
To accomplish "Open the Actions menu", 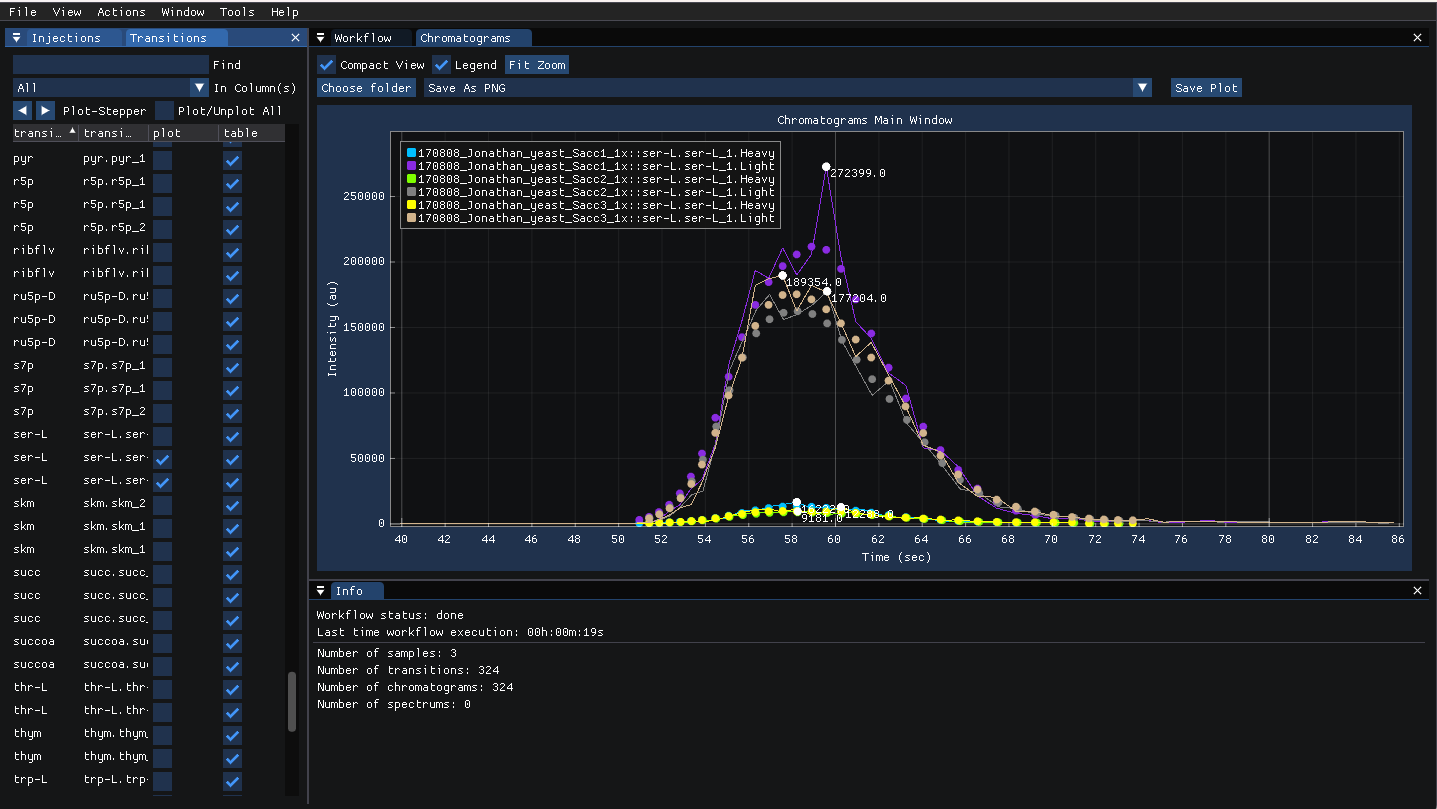I will tap(121, 12).
